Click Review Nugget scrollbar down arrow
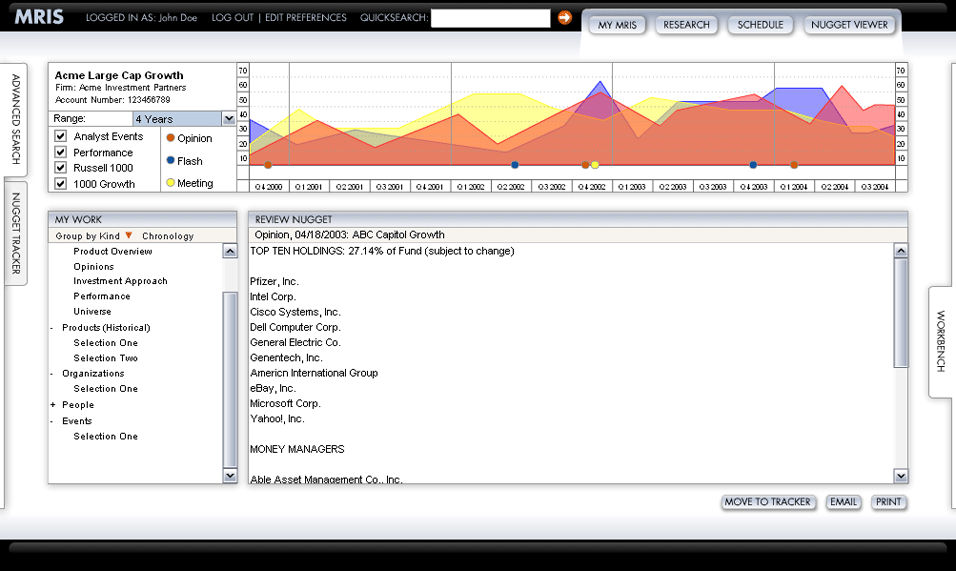 901,475
